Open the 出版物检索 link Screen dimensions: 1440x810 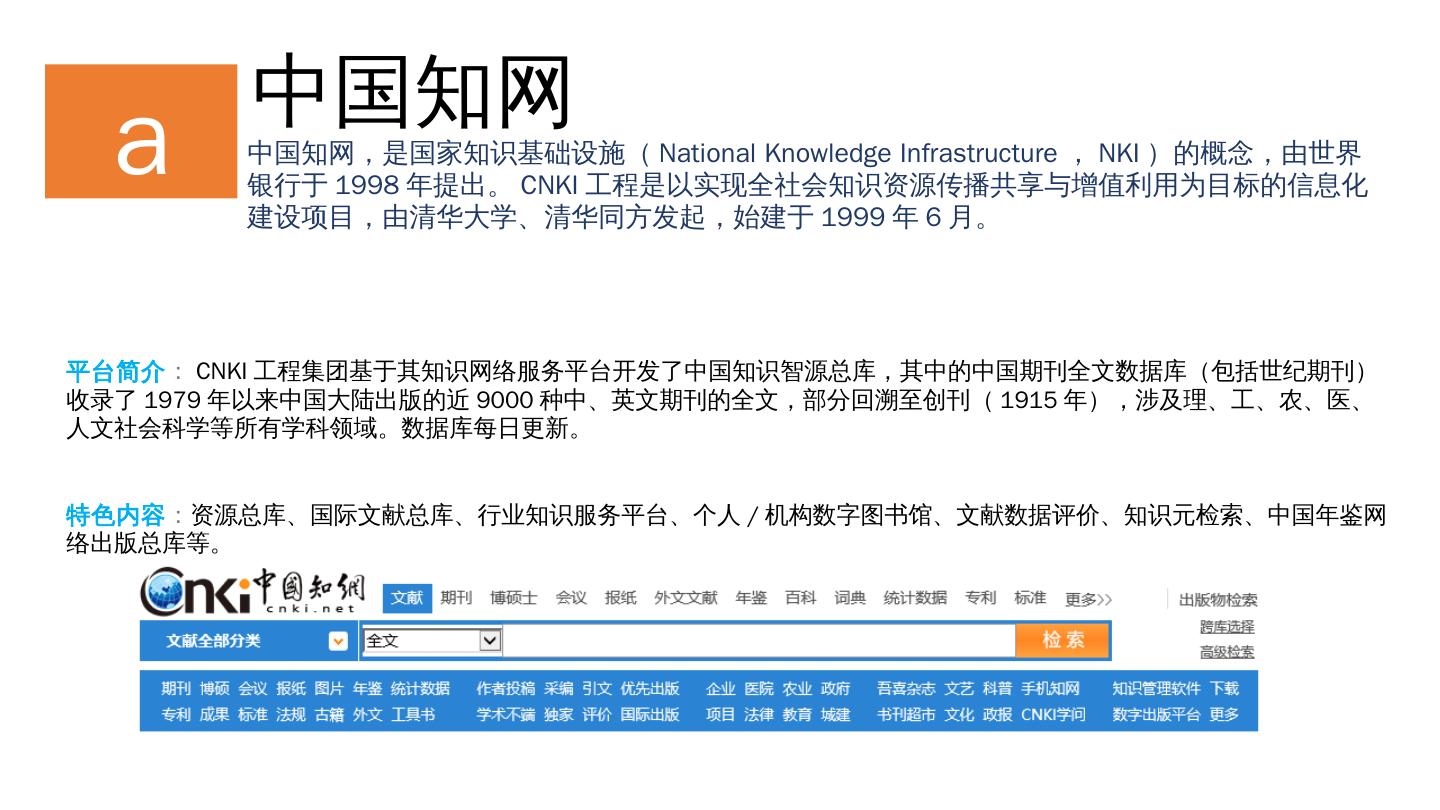tap(1218, 600)
